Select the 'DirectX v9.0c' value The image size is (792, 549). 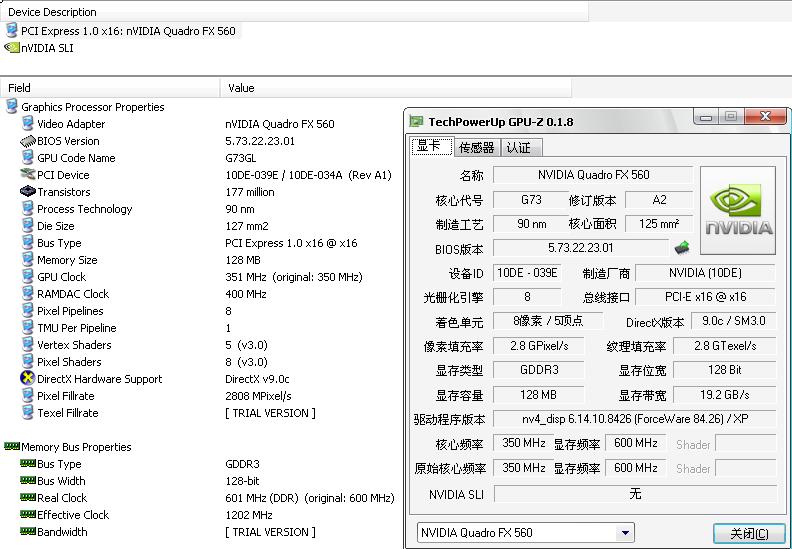pyautogui.click(x=257, y=379)
